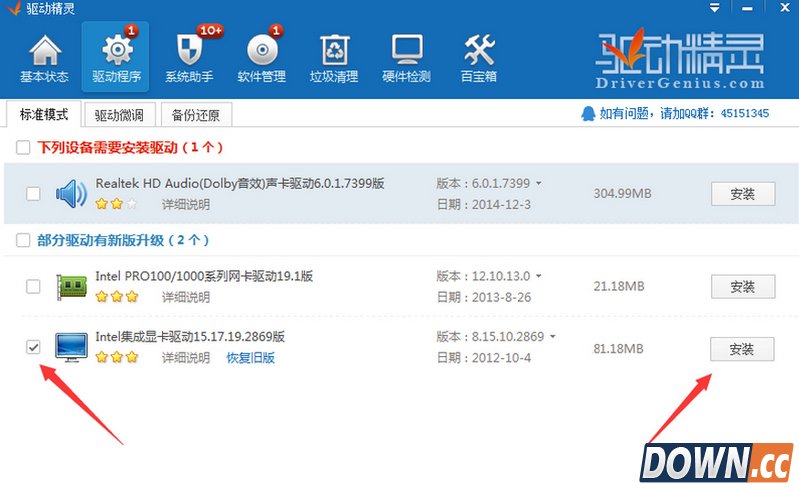Open the title bar dropdown menu arrow
Image resolution: width=799 pixels, height=488 pixels.
pyautogui.click(x=714, y=9)
